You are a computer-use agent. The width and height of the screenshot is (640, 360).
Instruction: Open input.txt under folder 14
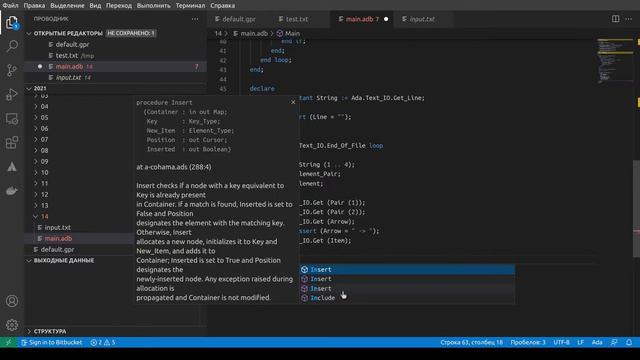click(58, 228)
